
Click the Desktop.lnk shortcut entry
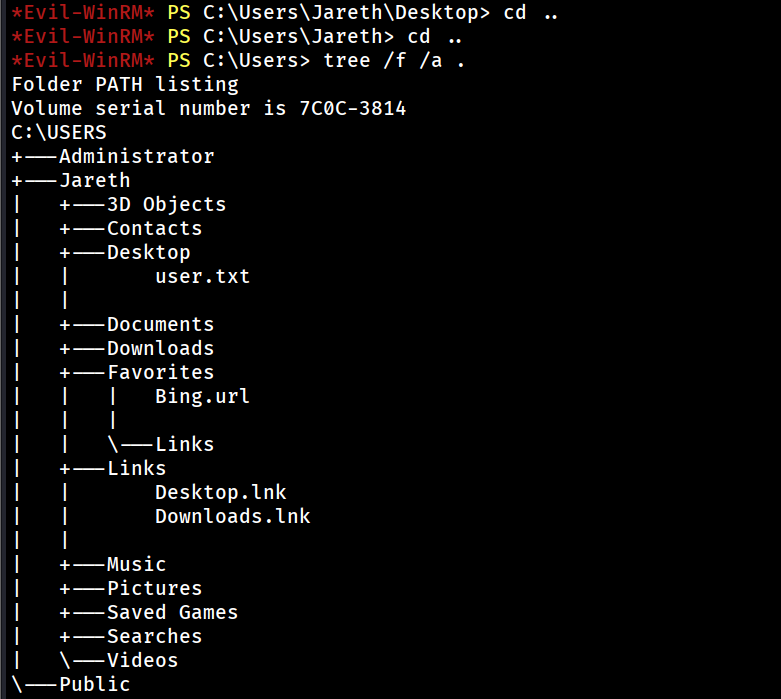coord(220,492)
